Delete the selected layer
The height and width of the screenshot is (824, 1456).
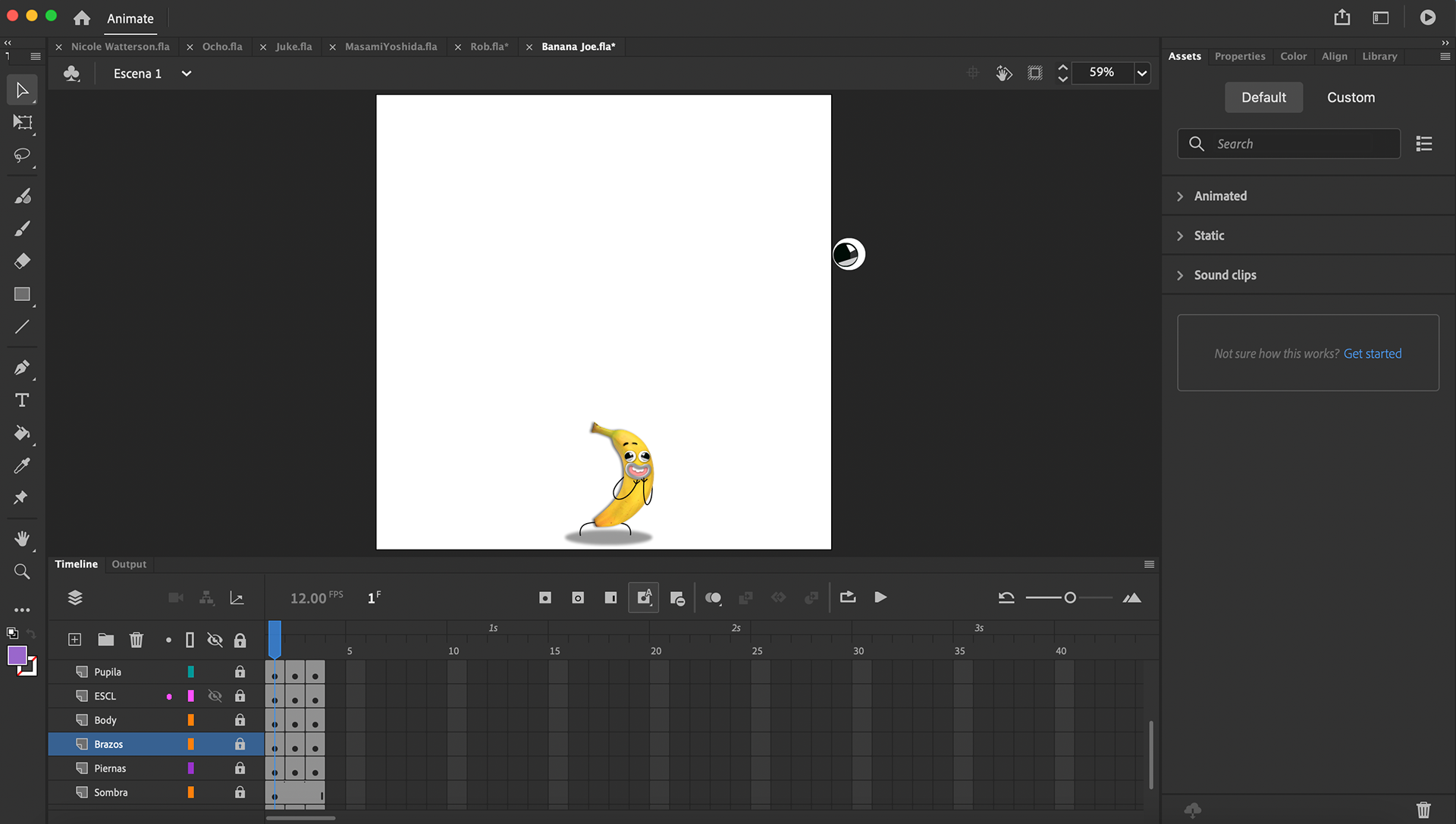136,640
